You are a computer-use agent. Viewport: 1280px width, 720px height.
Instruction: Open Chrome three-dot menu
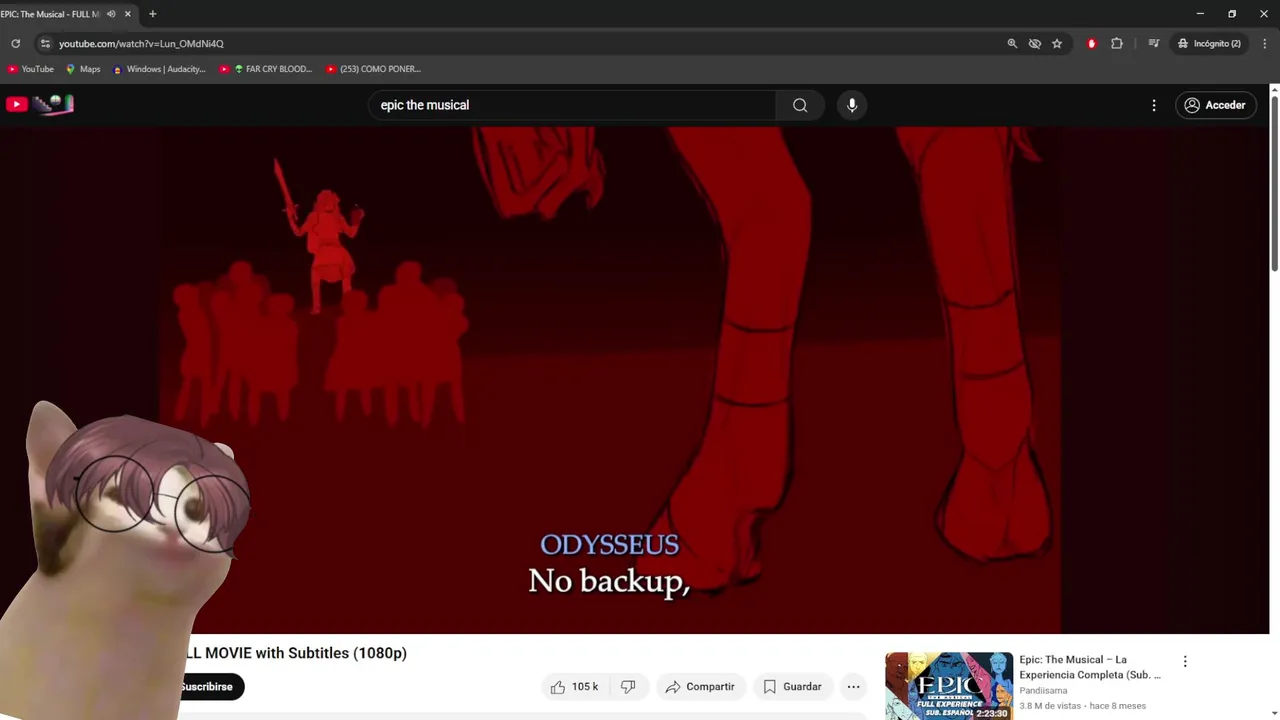point(1265,44)
